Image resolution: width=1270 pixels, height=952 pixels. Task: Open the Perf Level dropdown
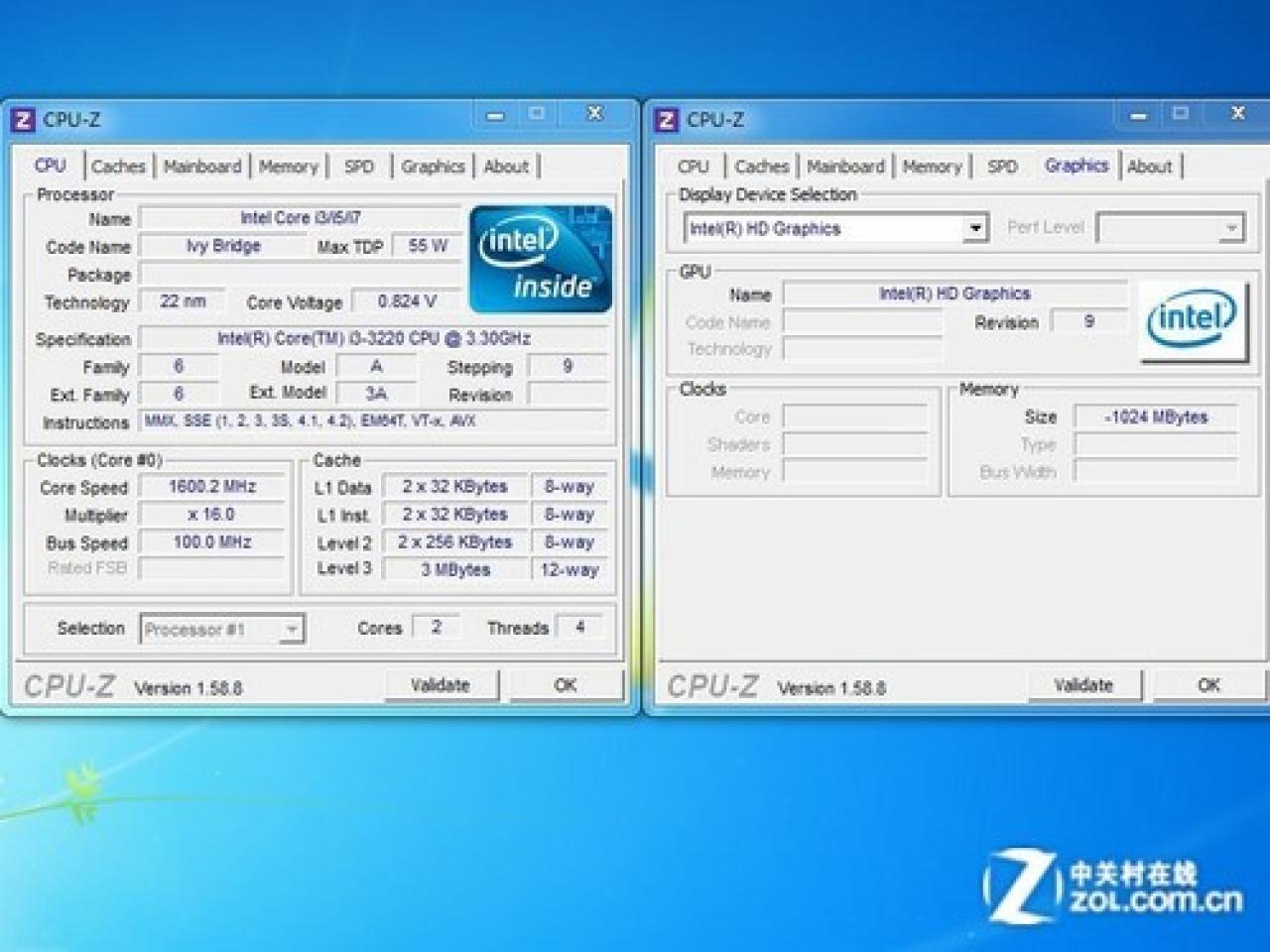click(1170, 228)
